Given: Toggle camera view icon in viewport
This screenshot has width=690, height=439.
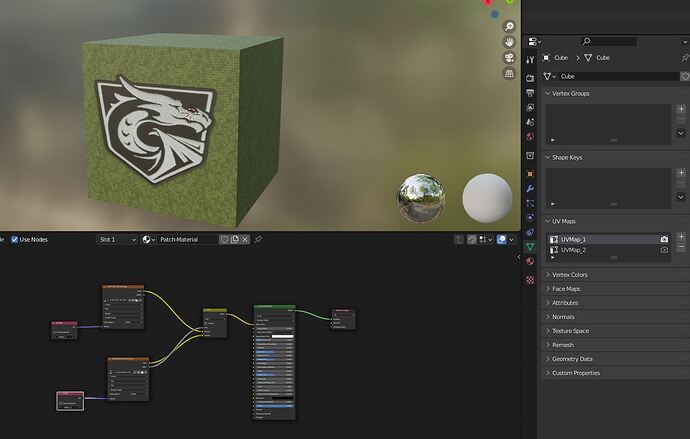Looking at the screenshot, I should [509, 58].
